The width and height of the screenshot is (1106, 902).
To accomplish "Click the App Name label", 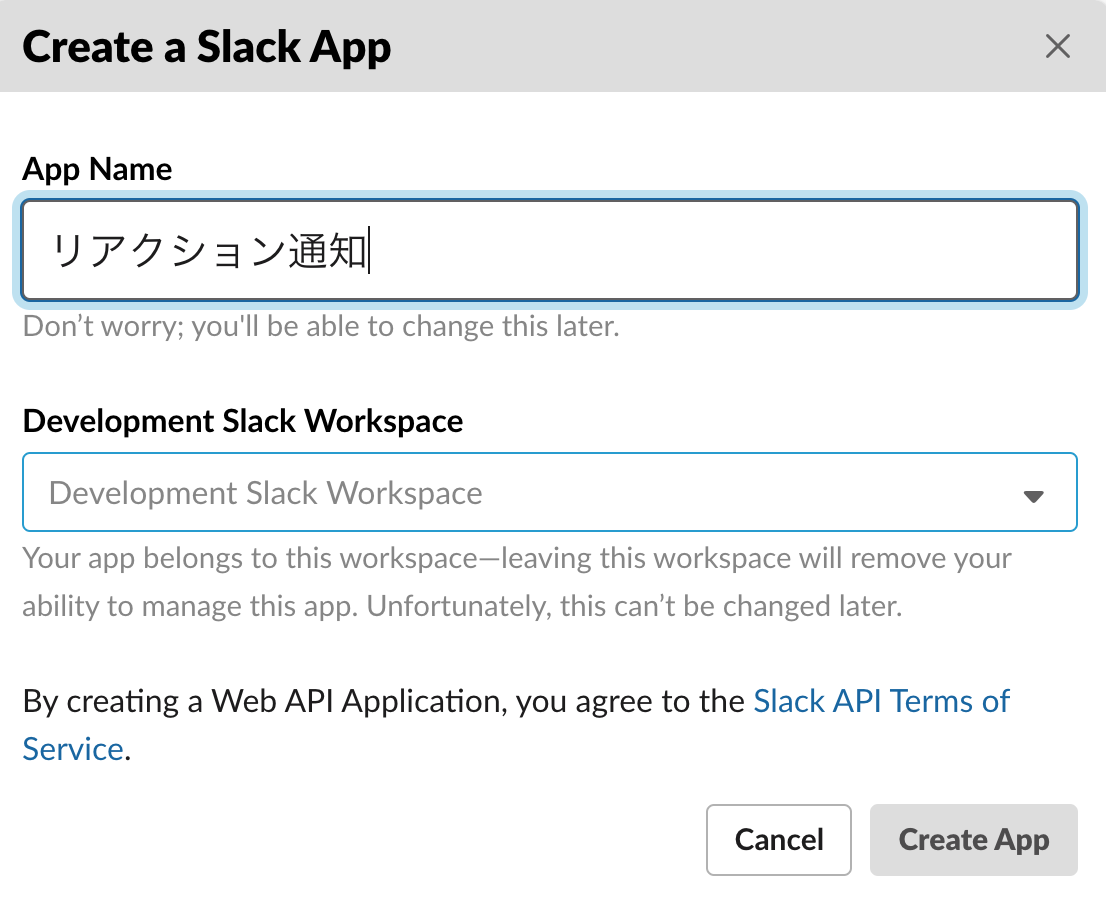I will (97, 169).
